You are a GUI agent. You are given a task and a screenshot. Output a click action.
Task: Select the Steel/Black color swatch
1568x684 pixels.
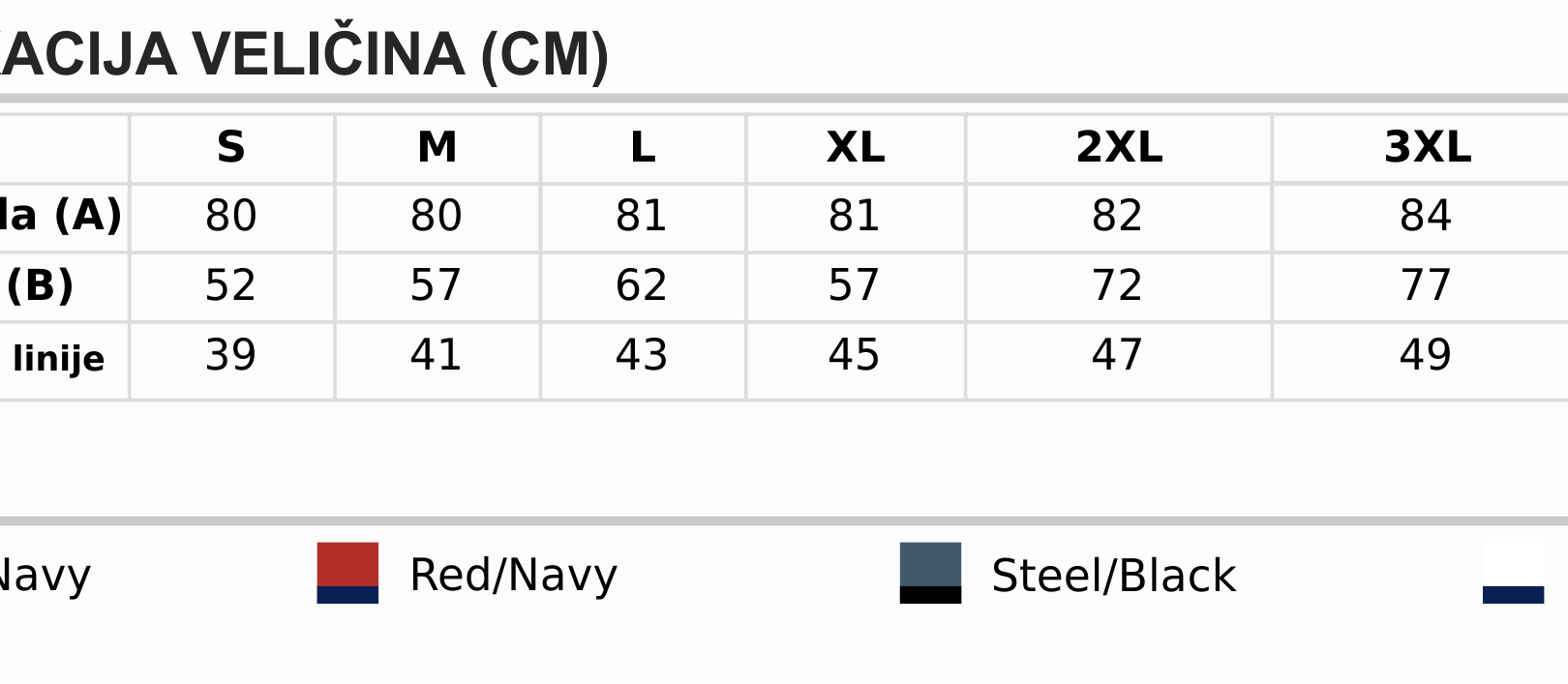[930, 573]
